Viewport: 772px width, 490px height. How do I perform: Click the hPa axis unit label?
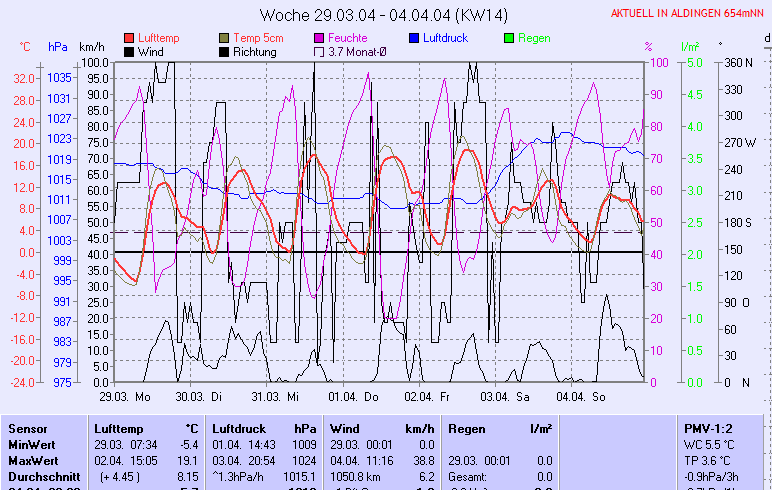tap(58, 47)
